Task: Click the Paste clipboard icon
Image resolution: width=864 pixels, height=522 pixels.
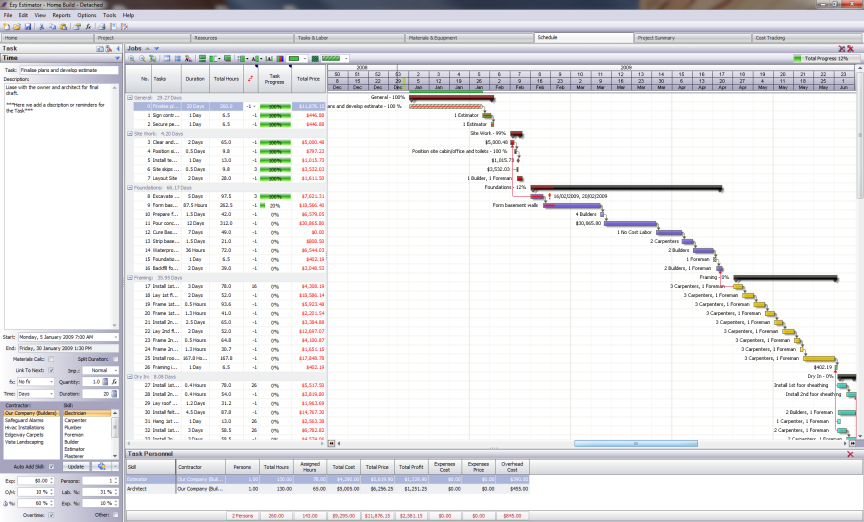Action: point(63,26)
